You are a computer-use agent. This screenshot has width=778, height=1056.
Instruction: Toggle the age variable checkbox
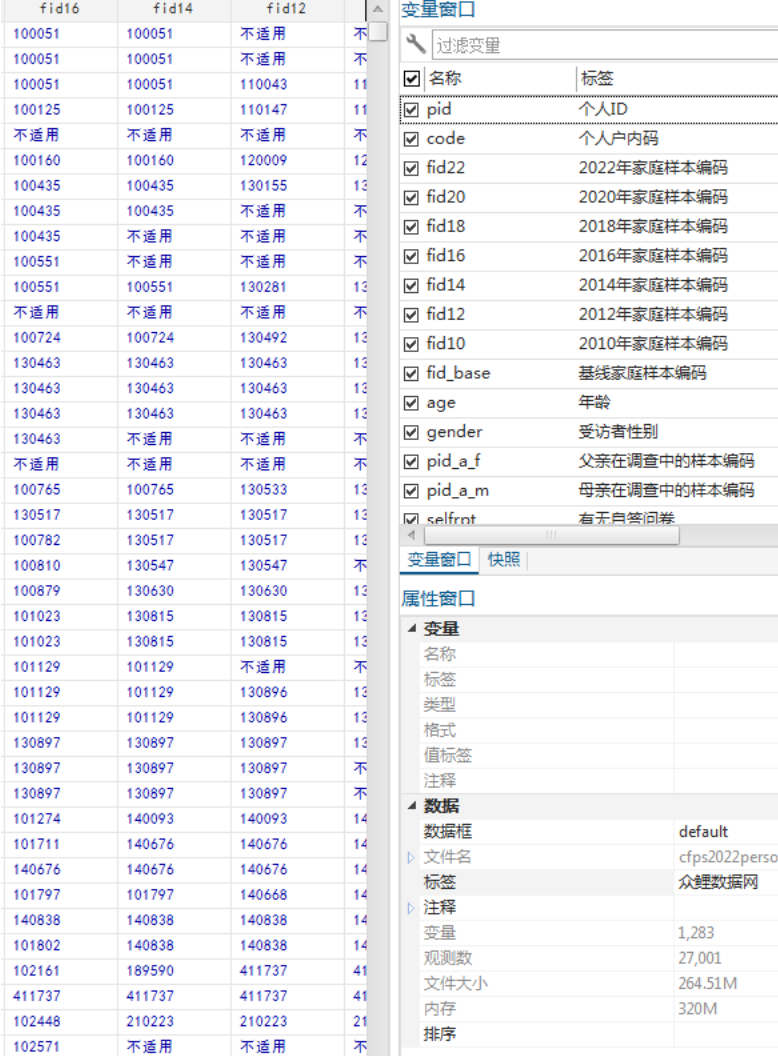click(x=411, y=403)
